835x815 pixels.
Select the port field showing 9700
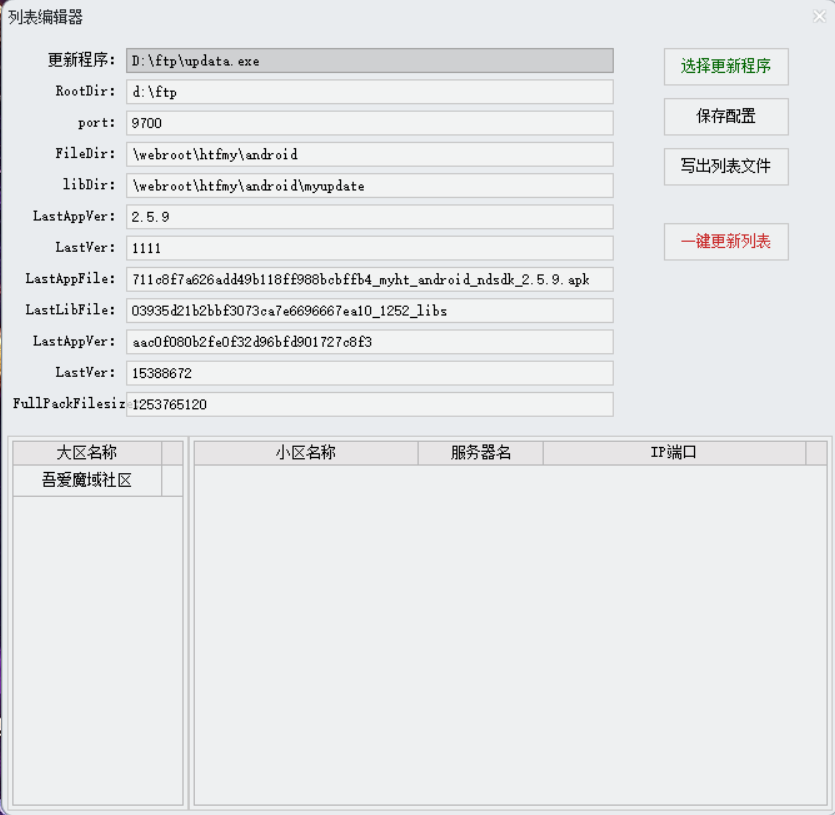click(370, 123)
